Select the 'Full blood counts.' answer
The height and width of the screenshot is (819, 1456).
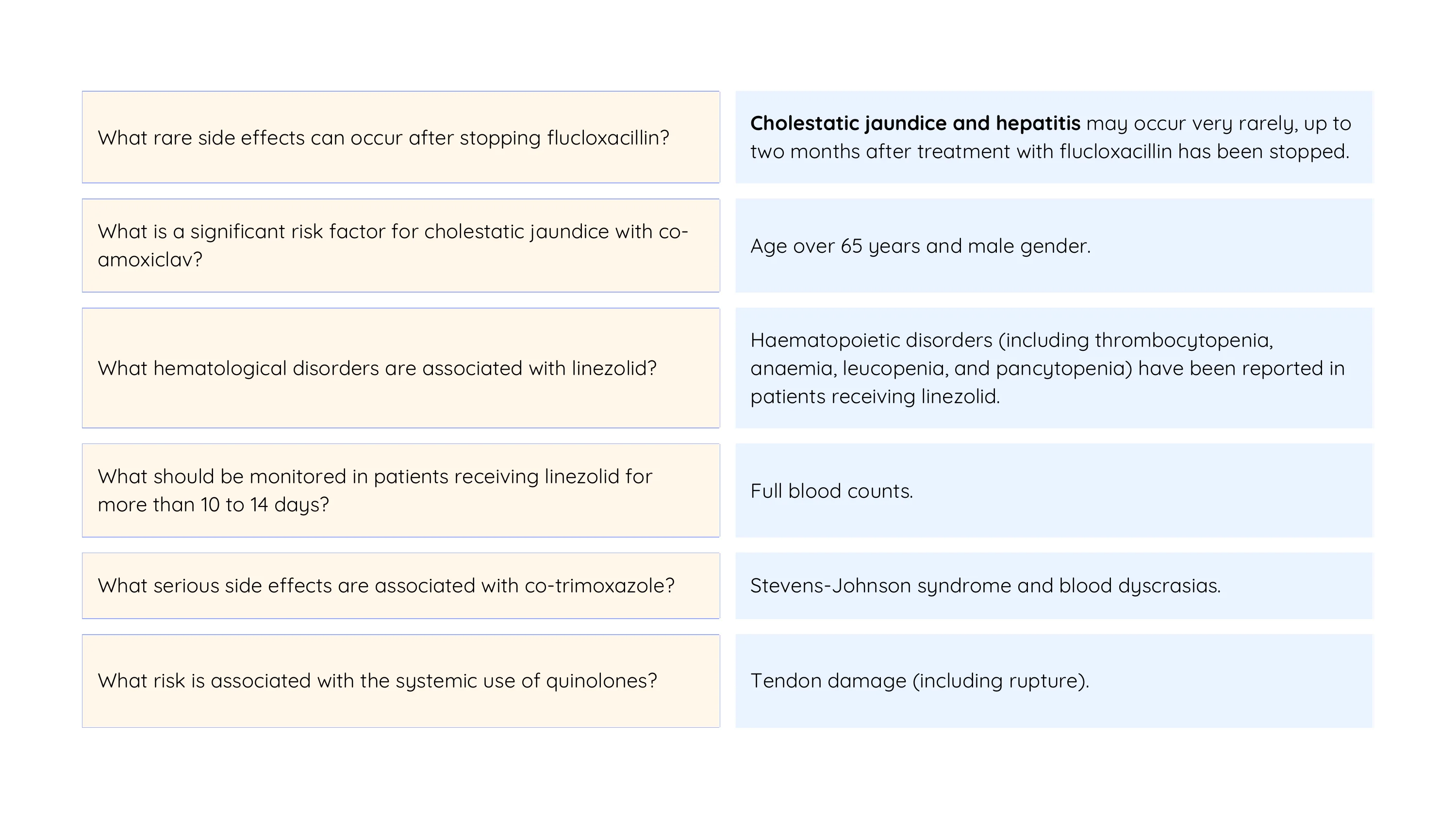click(x=831, y=491)
